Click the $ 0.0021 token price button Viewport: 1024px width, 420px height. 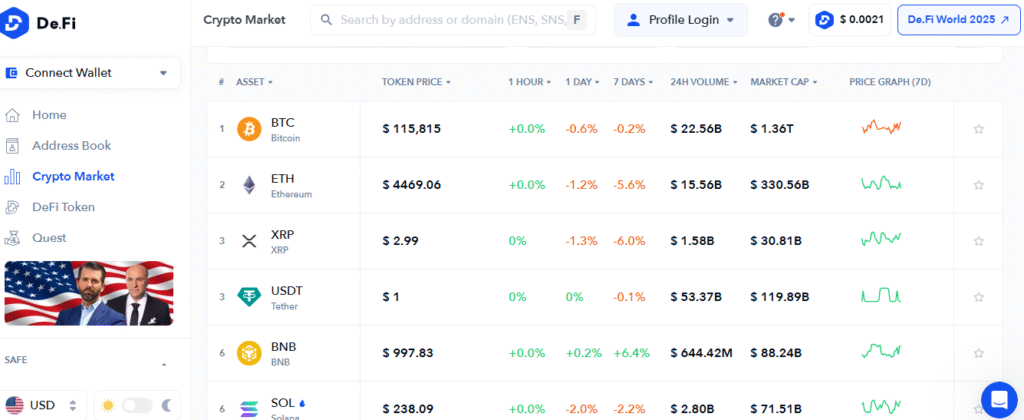coord(850,20)
